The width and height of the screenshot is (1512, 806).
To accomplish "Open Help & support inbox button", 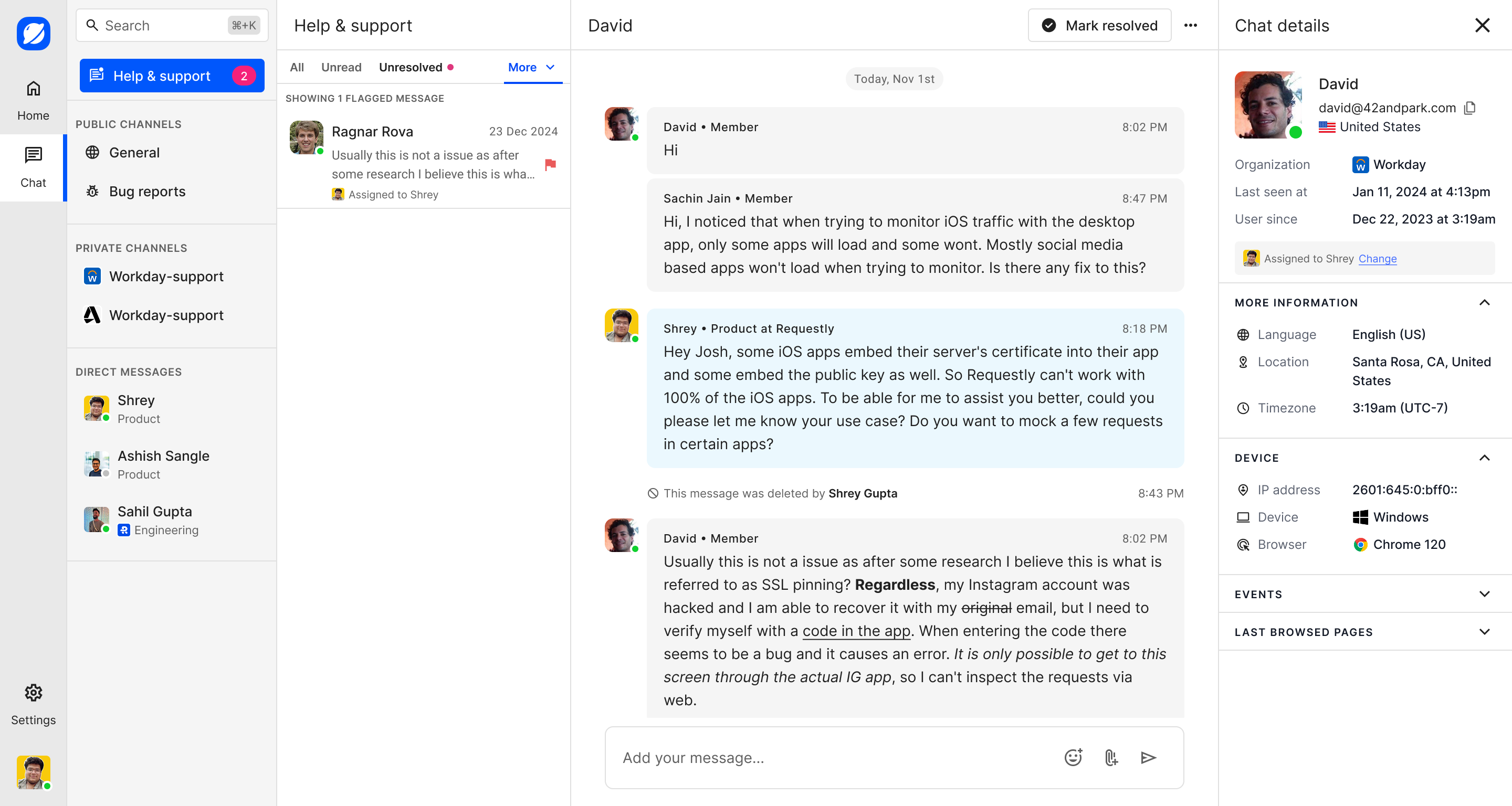I will tap(172, 76).
